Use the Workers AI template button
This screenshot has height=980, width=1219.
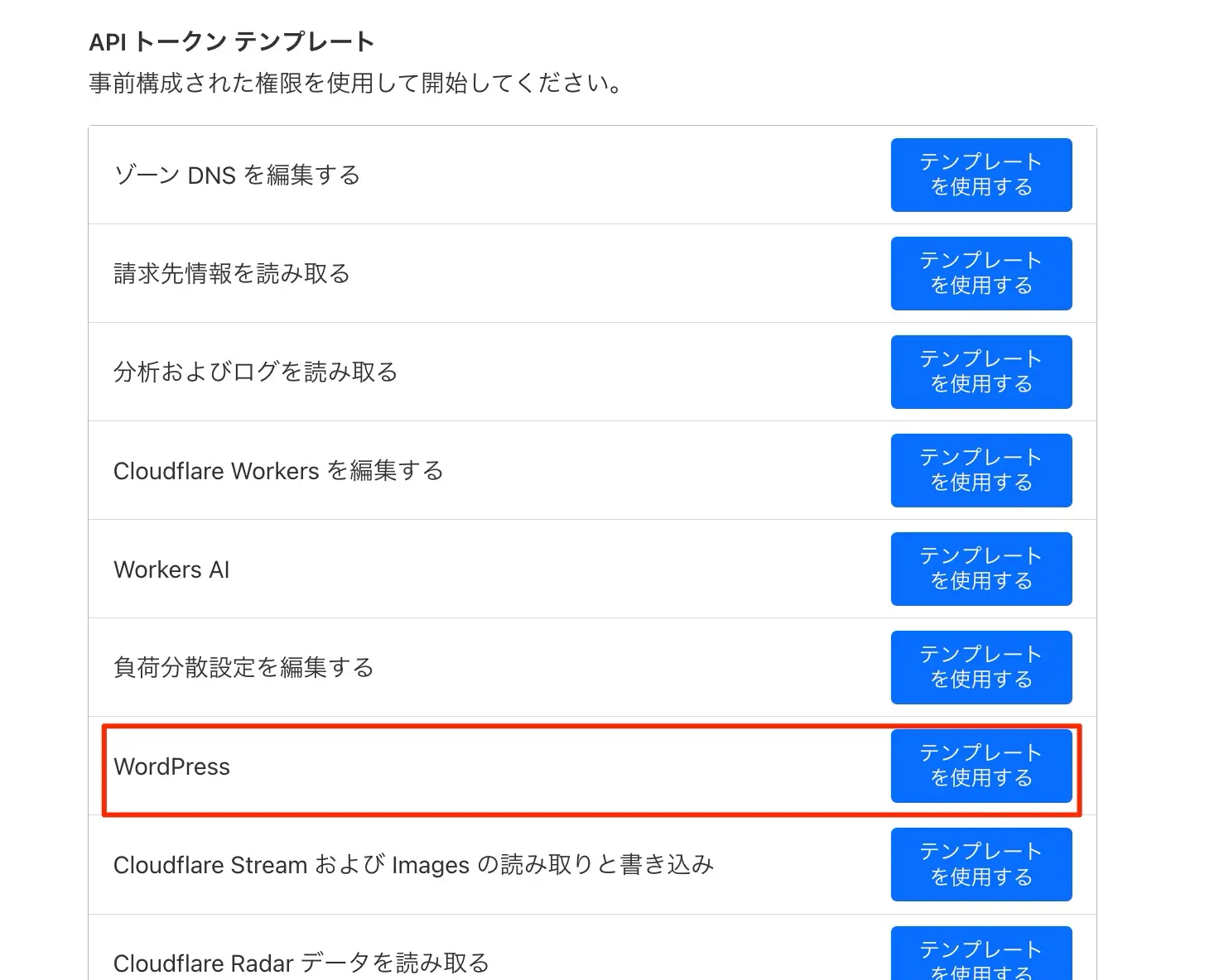coord(980,569)
